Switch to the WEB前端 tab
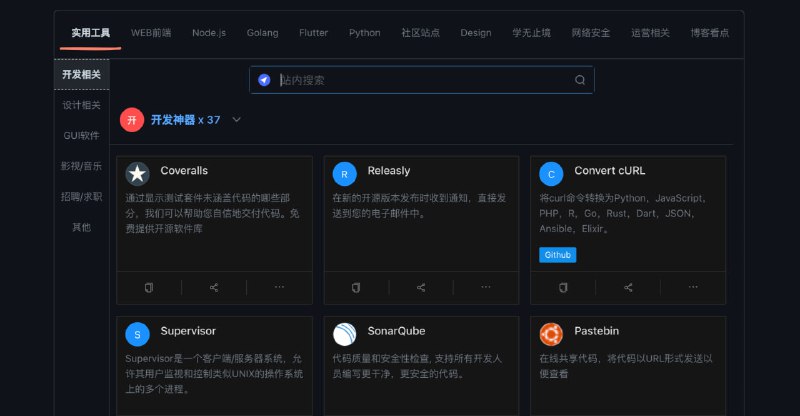This screenshot has width=800, height=416. click(151, 33)
